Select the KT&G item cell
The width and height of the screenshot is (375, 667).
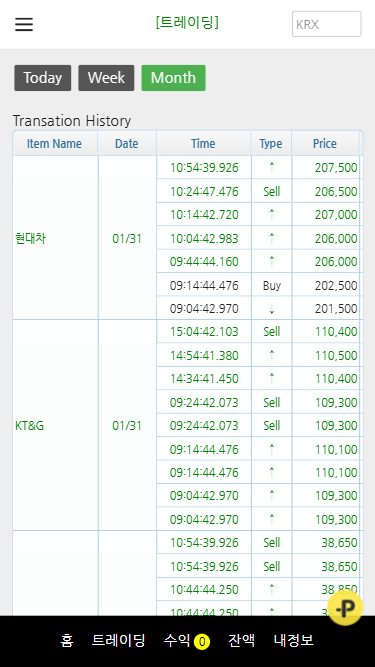(55, 425)
